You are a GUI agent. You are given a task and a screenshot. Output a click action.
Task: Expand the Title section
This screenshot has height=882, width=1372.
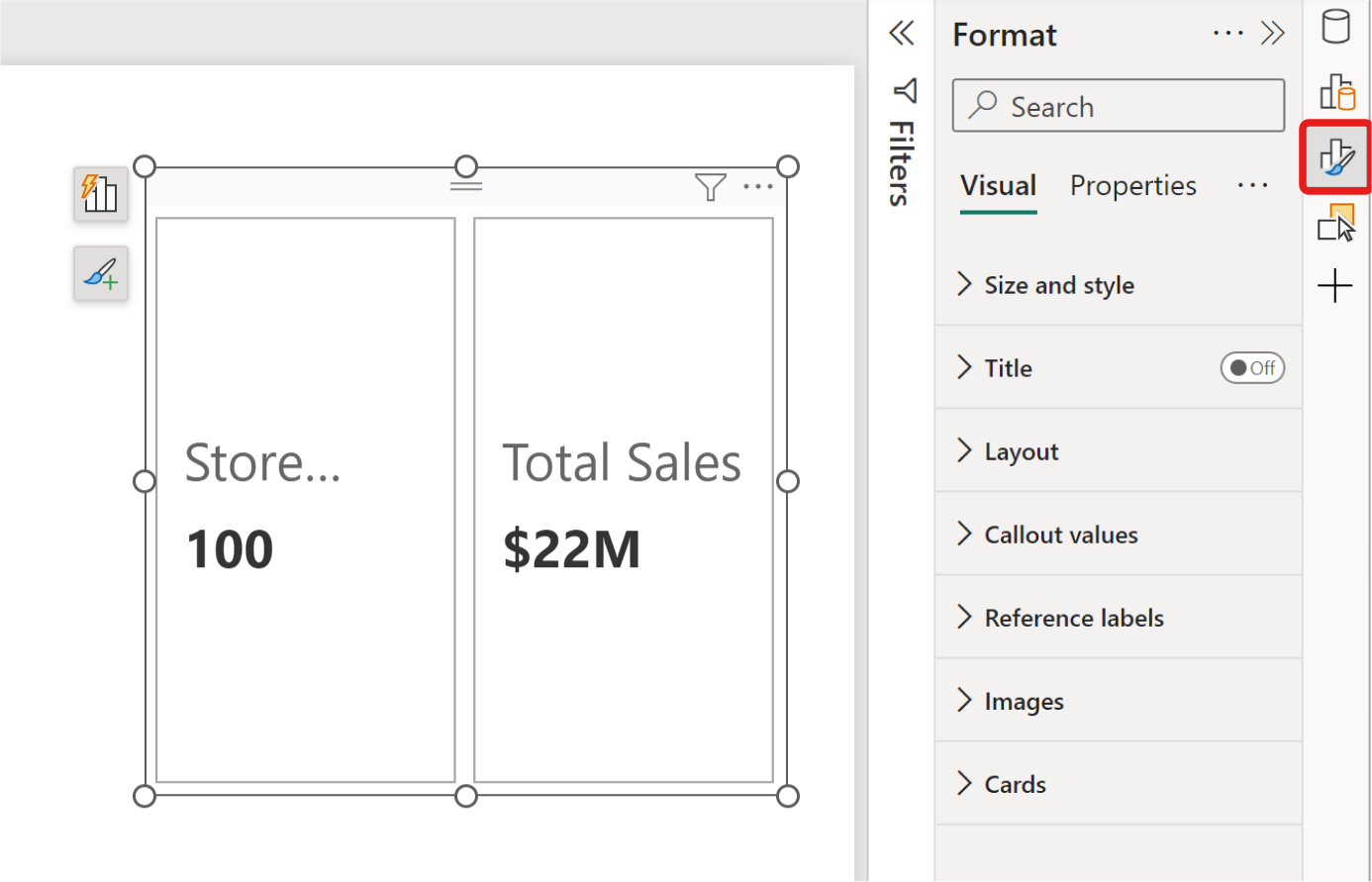pos(1118,368)
